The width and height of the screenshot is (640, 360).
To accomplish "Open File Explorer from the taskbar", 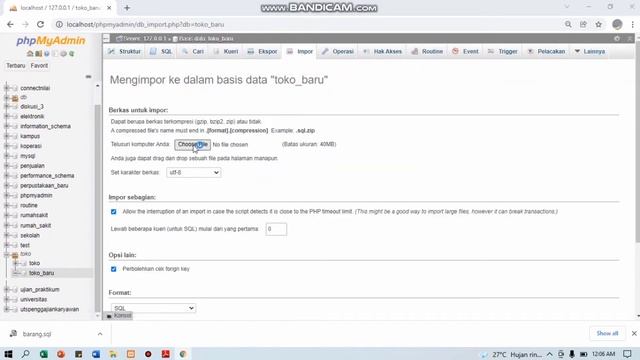I will point(113,354).
